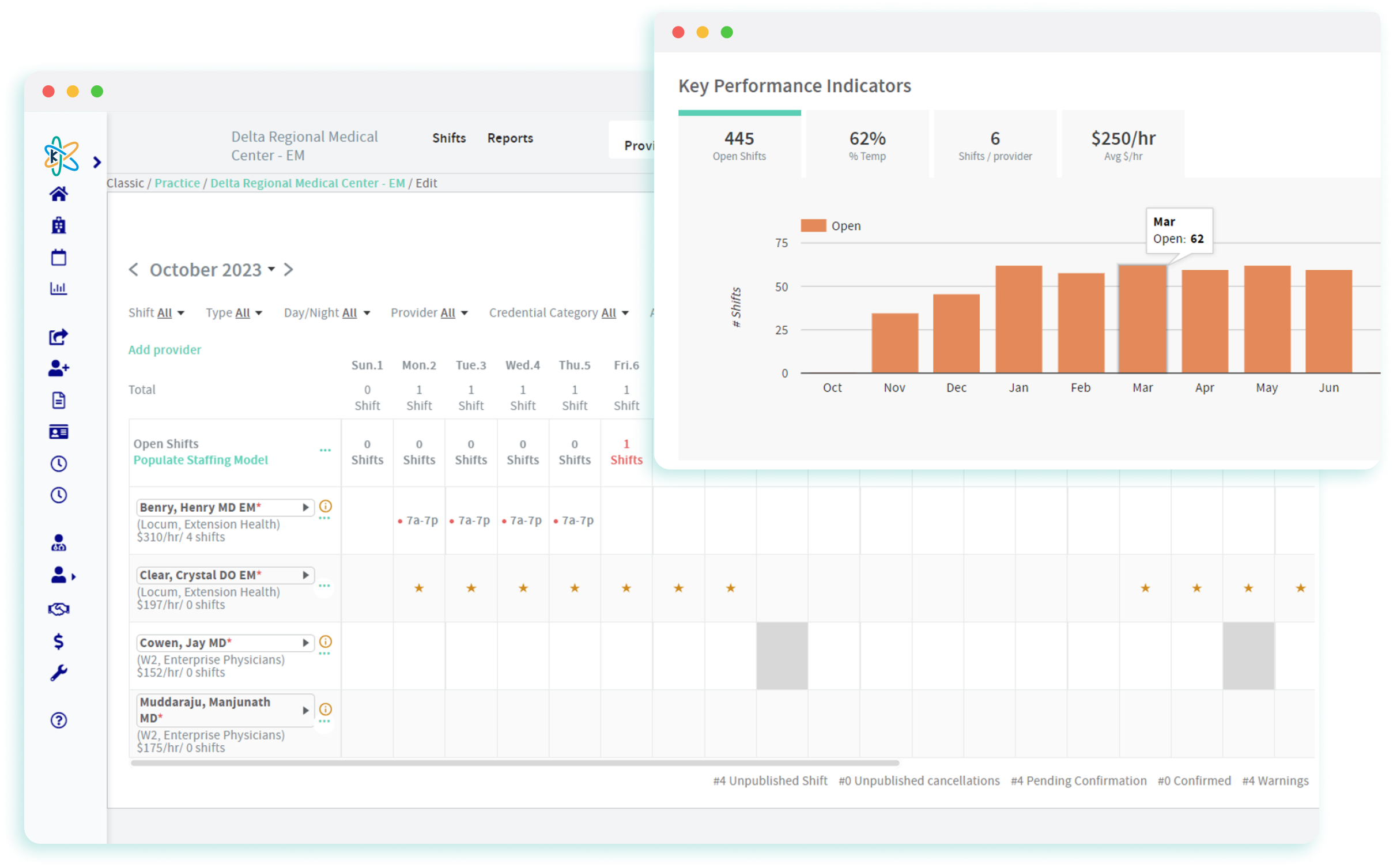Switch to the 62% Temp KPI tab
This screenshot has width=1393, height=868.
[x=866, y=144]
